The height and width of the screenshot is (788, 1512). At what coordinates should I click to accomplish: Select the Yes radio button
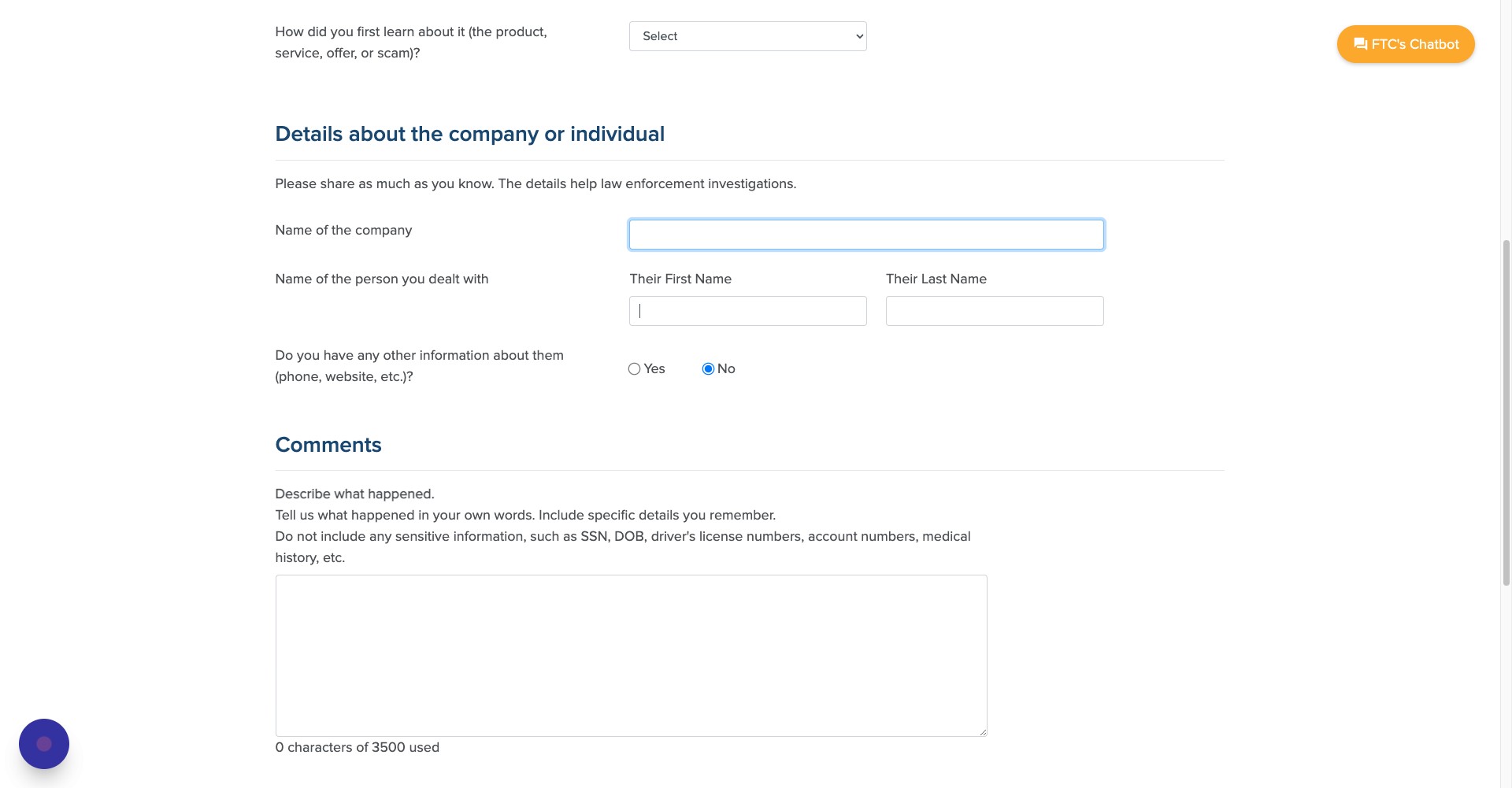tap(635, 369)
